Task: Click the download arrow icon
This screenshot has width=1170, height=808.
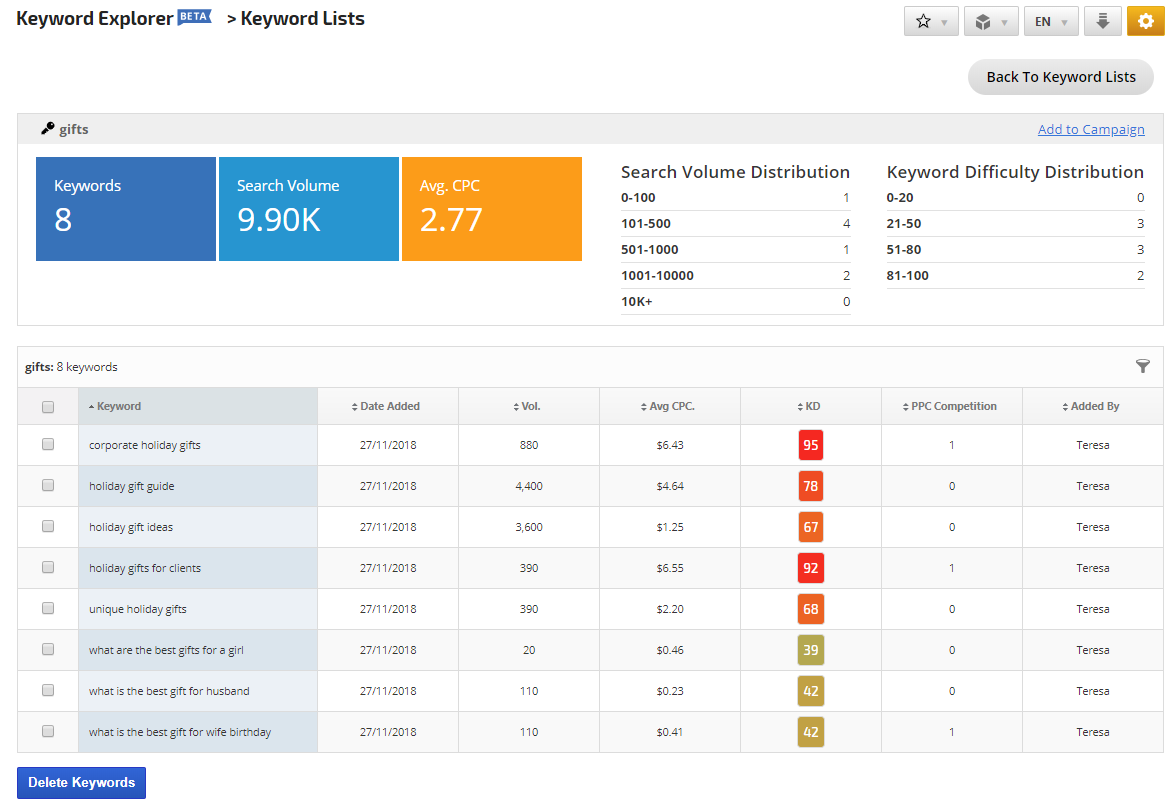Action: (x=1102, y=21)
